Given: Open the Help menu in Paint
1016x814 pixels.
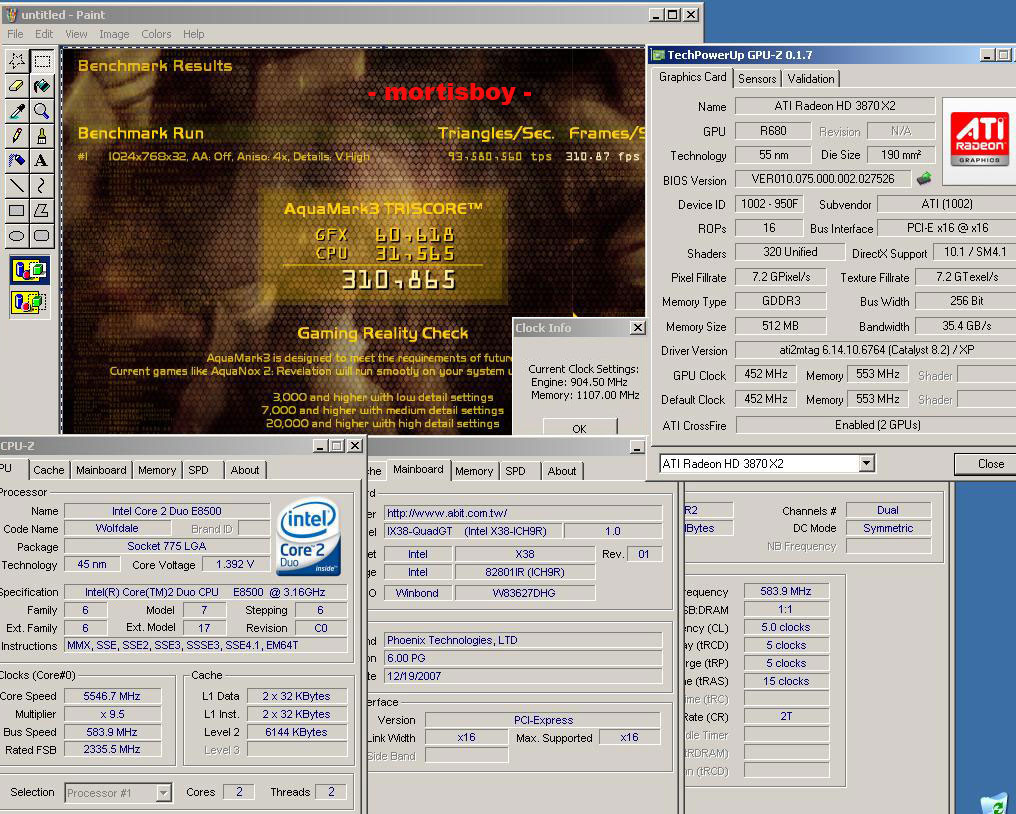Looking at the screenshot, I should click(x=193, y=34).
